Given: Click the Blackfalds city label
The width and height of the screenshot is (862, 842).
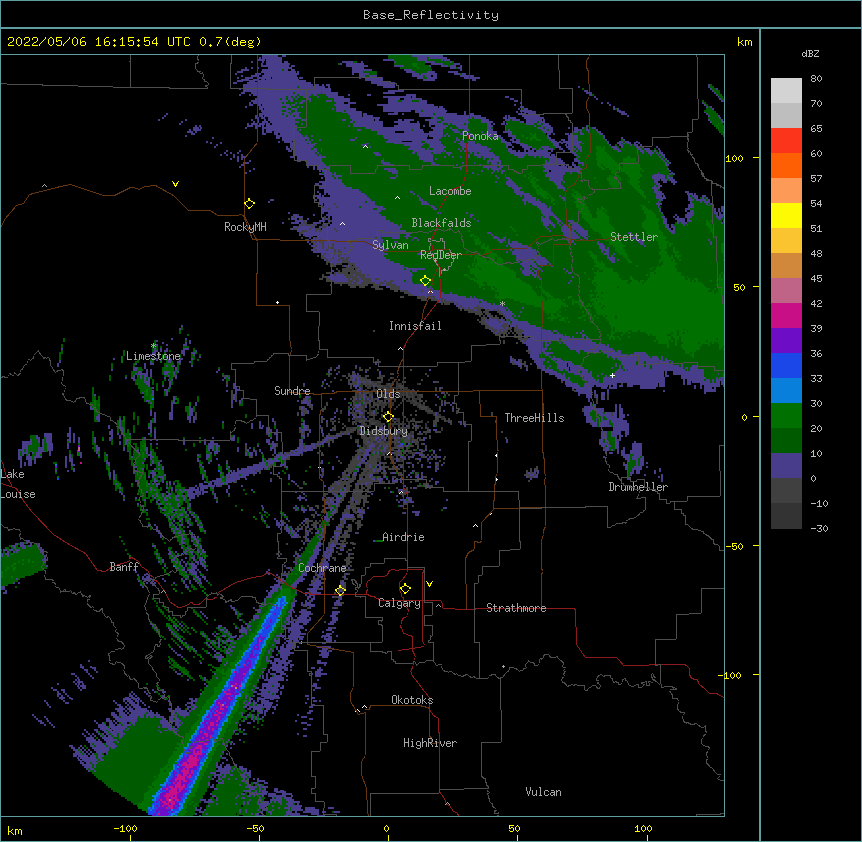Looking at the screenshot, I should click(x=441, y=223).
